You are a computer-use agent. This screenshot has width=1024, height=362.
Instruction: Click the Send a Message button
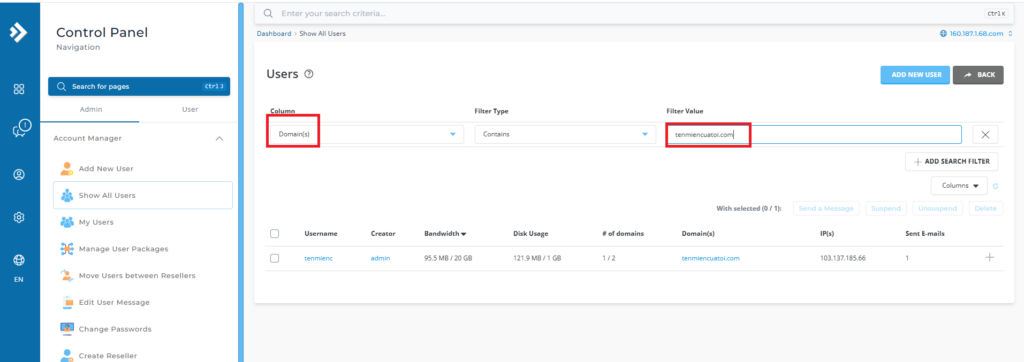click(x=826, y=208)
